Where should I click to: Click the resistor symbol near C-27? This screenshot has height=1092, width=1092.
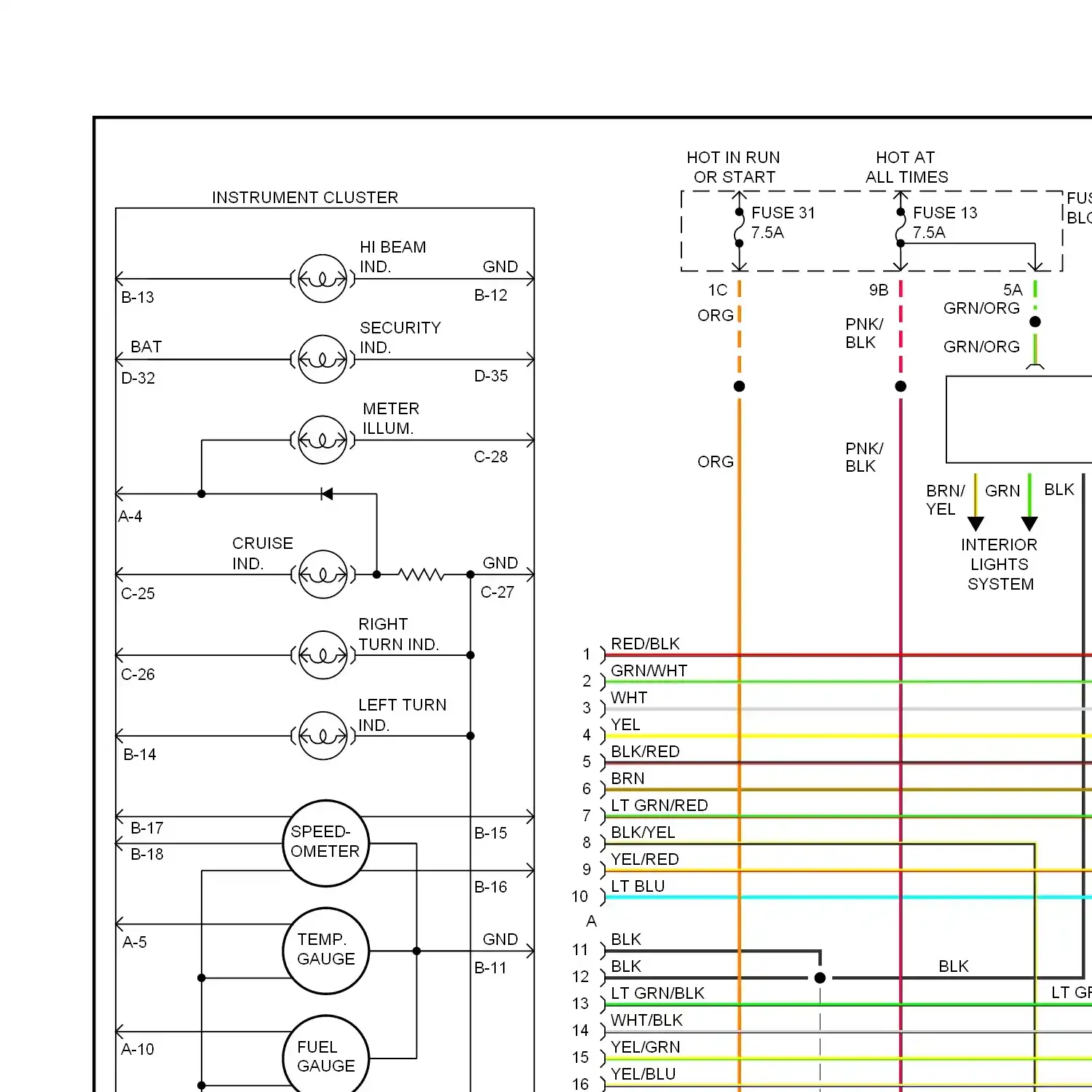click(x=422, y=574)
